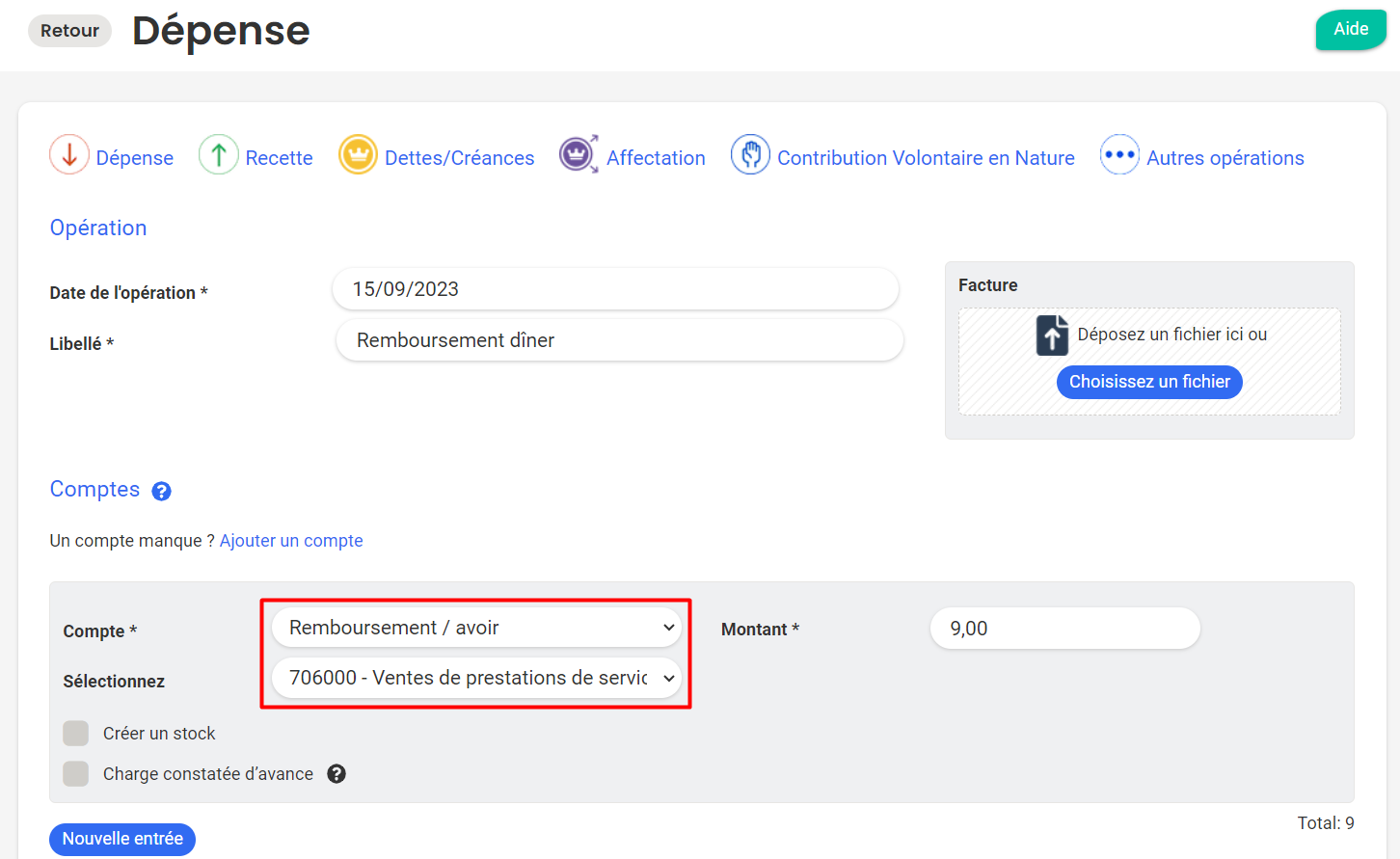Click the red down-arrow Dépense icon
The height and width of the screenshot is (859, 1400).
(69, 155)
